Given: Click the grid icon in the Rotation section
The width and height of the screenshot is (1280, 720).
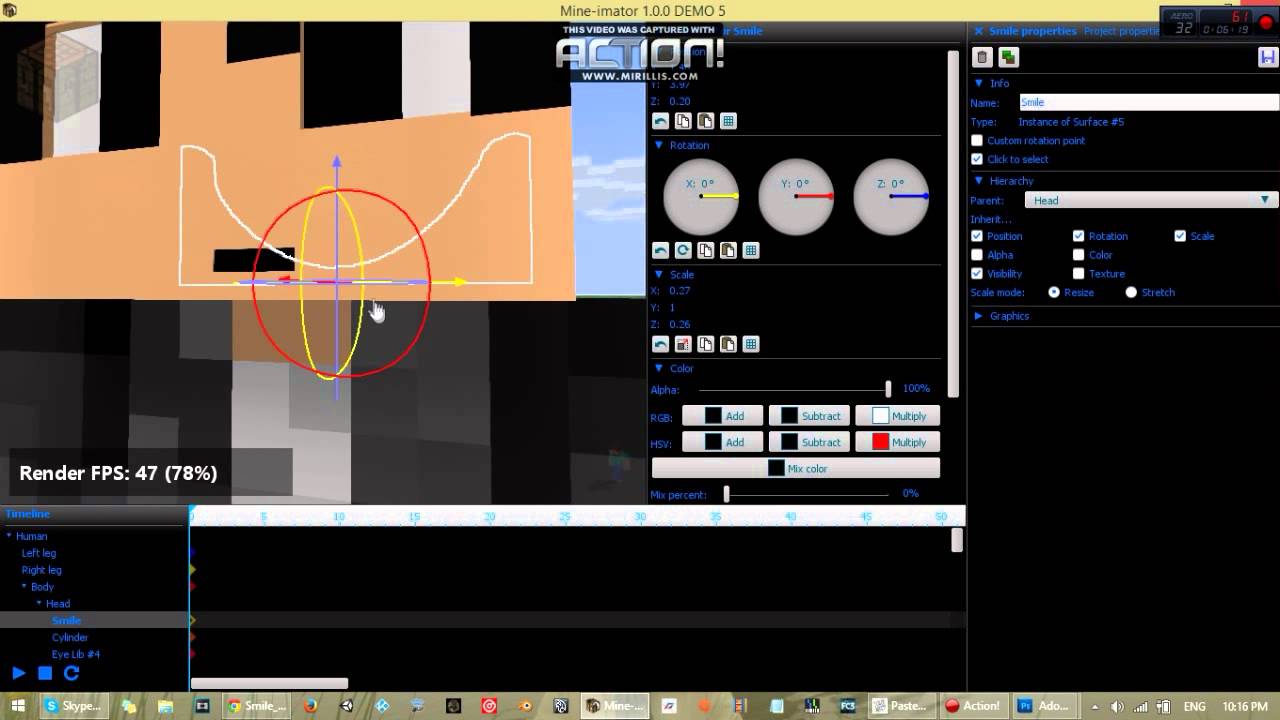Looking at the screenshot, I should pyautogui.click(x=751, y=251).
